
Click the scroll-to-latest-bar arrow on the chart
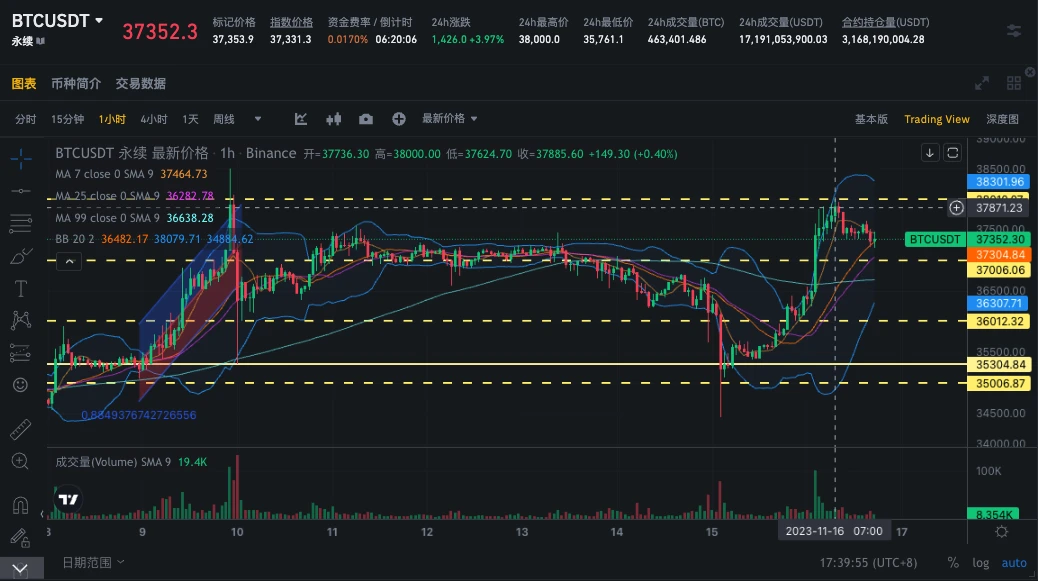tap(930, 152)
